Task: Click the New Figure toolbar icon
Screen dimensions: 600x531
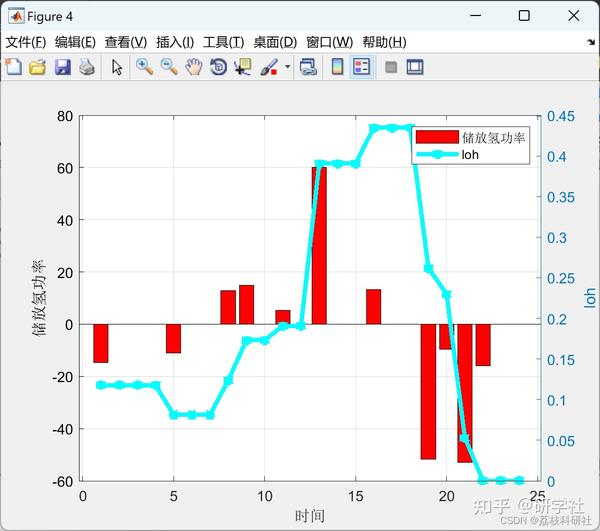Action: pos(14,67)
